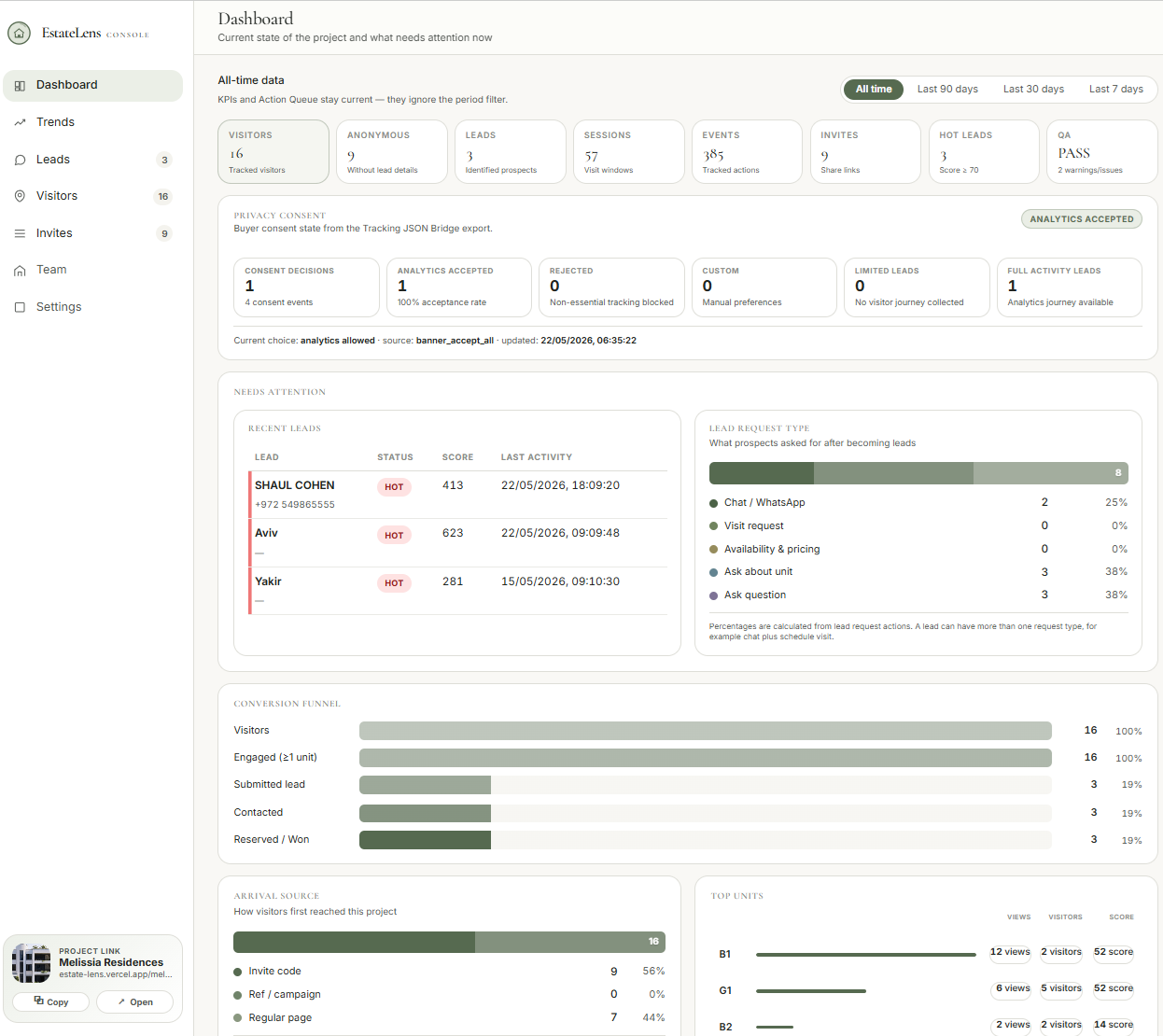This screenshot has height=1036, width=1163.
Task: Click the Leads chat bubble icon
Action: pyautogui.click(x=20, y=160)
